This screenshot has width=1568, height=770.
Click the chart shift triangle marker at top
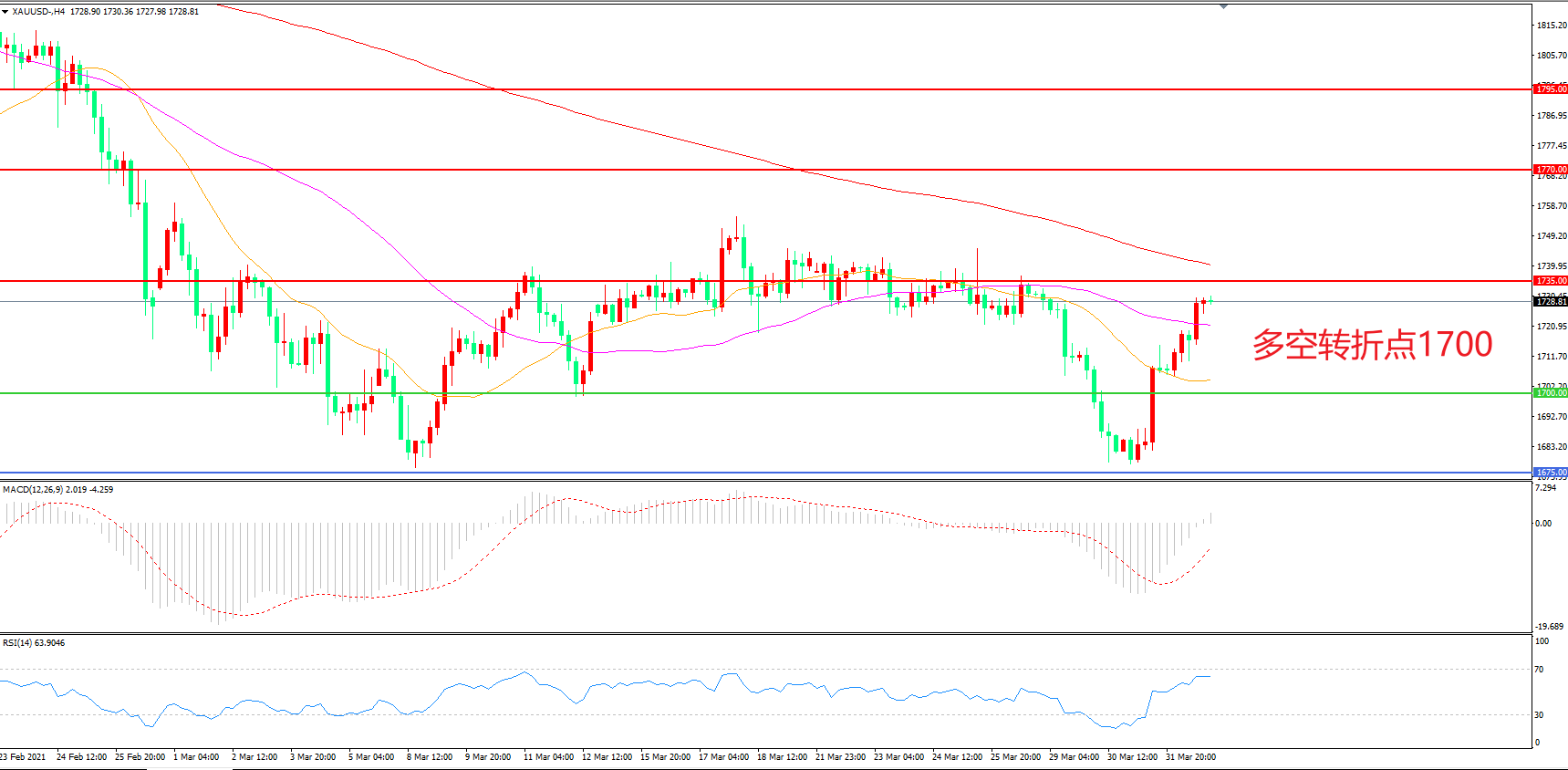[x=1223, y=6]
